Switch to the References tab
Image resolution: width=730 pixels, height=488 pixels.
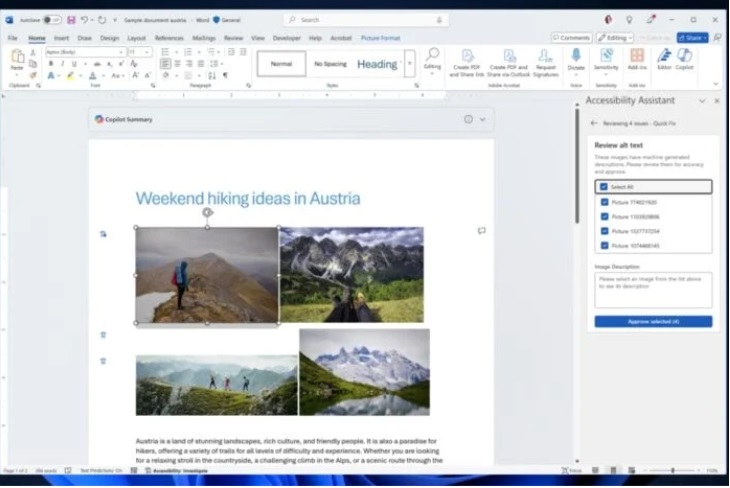pos(169,38)
